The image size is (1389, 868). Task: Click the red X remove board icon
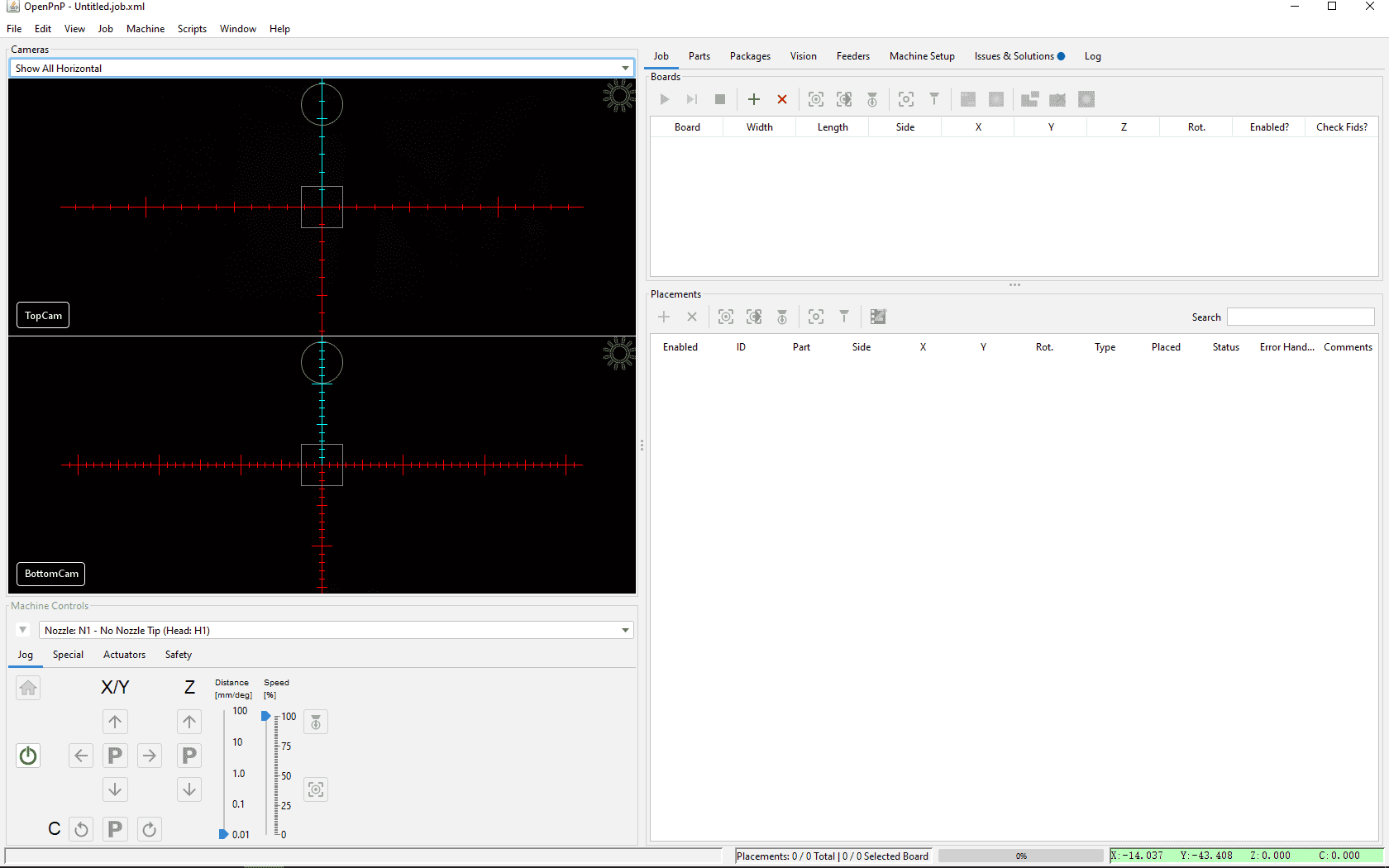pyautogui.click(x=781, y=99)
